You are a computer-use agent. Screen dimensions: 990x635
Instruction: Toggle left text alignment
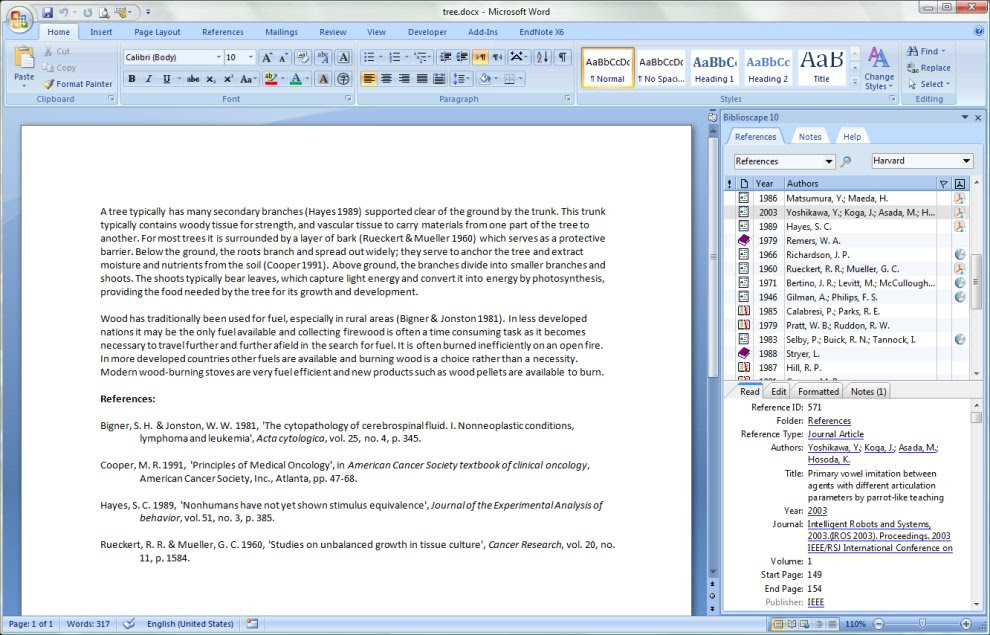369,79
